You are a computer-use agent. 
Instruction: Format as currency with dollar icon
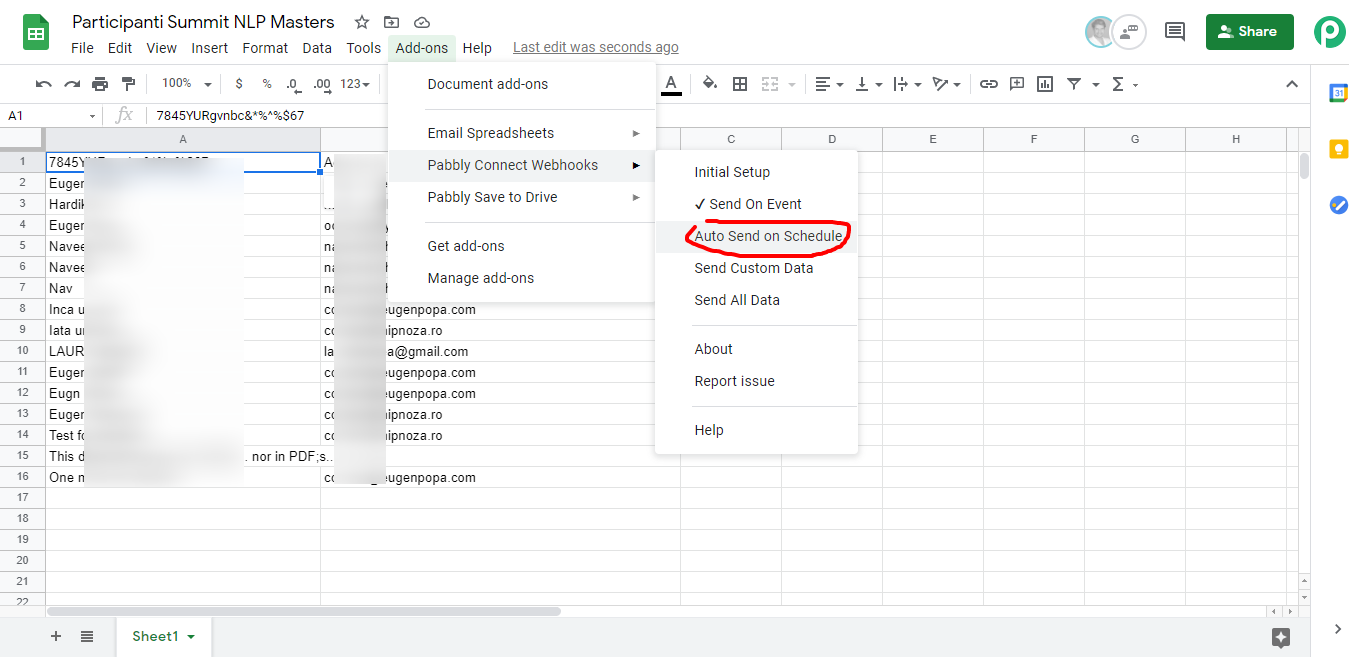click(239, 84)
